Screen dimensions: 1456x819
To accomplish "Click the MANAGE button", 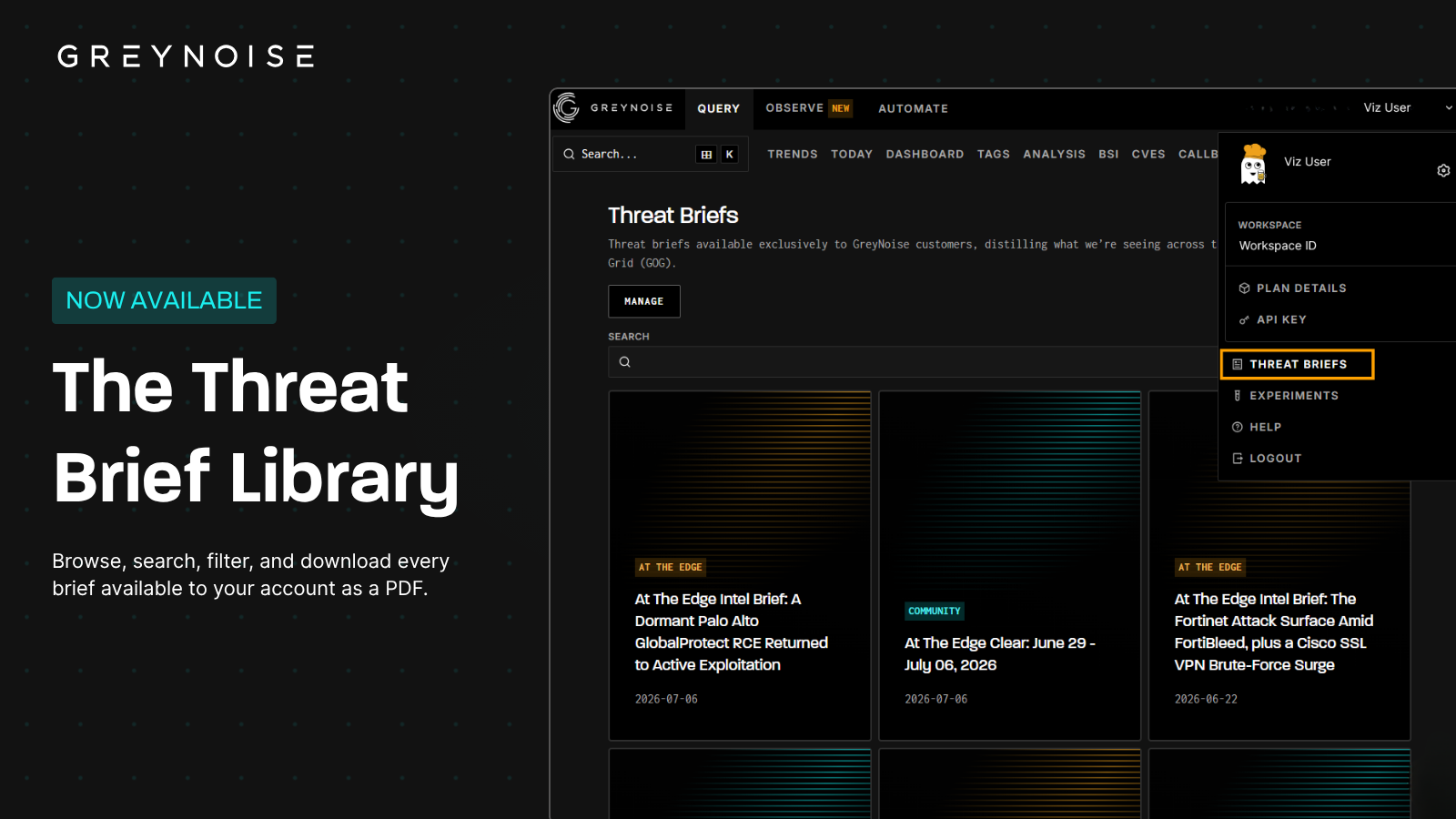I will [644, 301].
